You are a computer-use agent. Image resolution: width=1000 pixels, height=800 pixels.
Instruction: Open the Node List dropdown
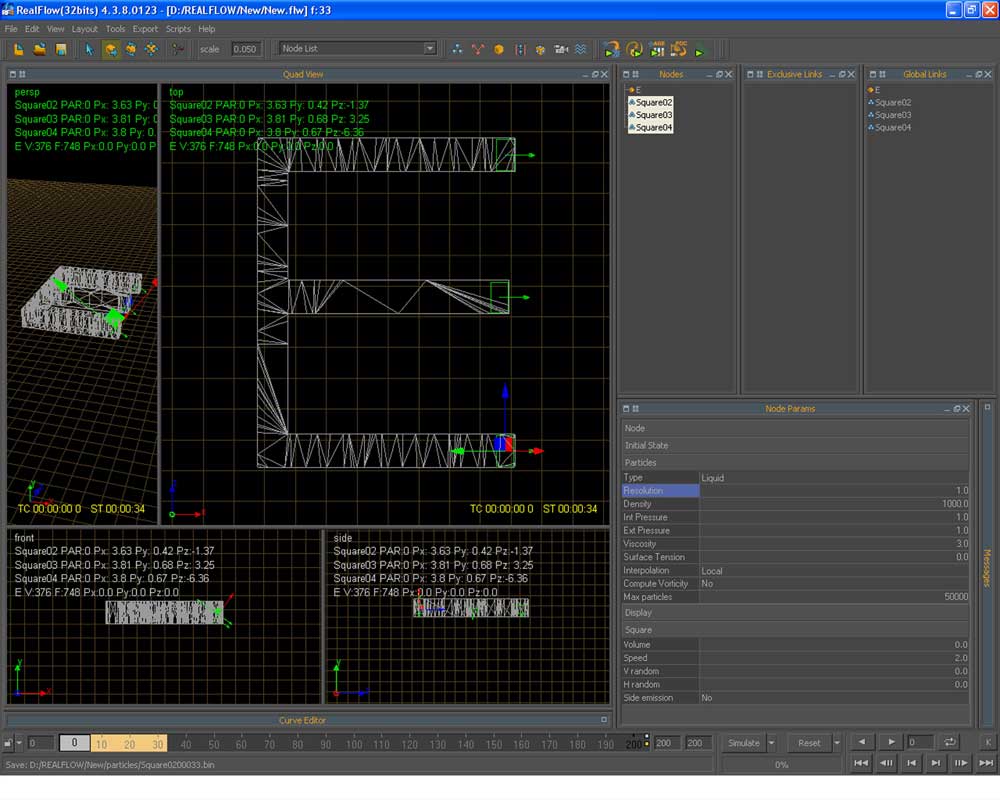429,48
